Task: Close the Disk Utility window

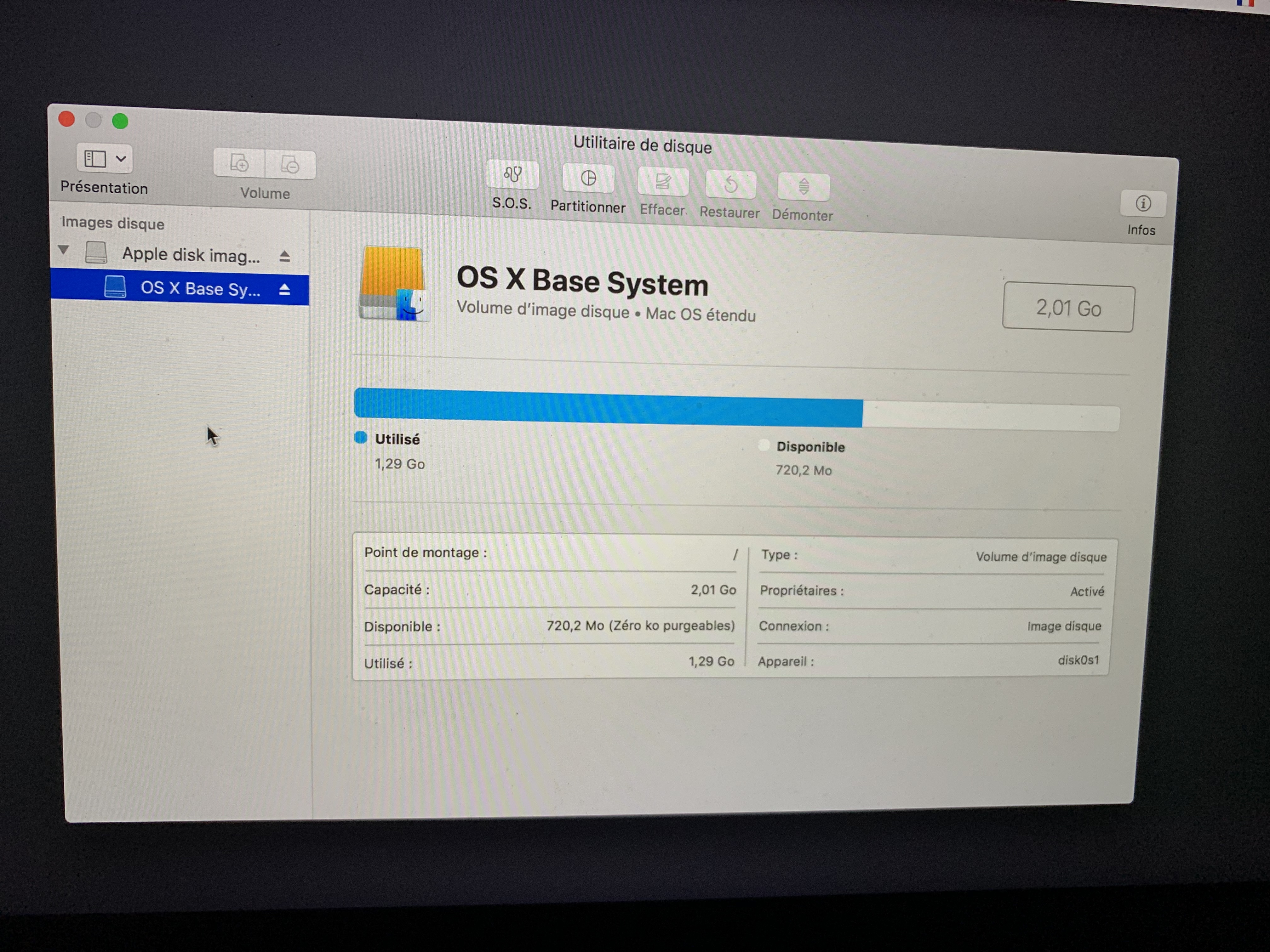Action: point(66,119)
